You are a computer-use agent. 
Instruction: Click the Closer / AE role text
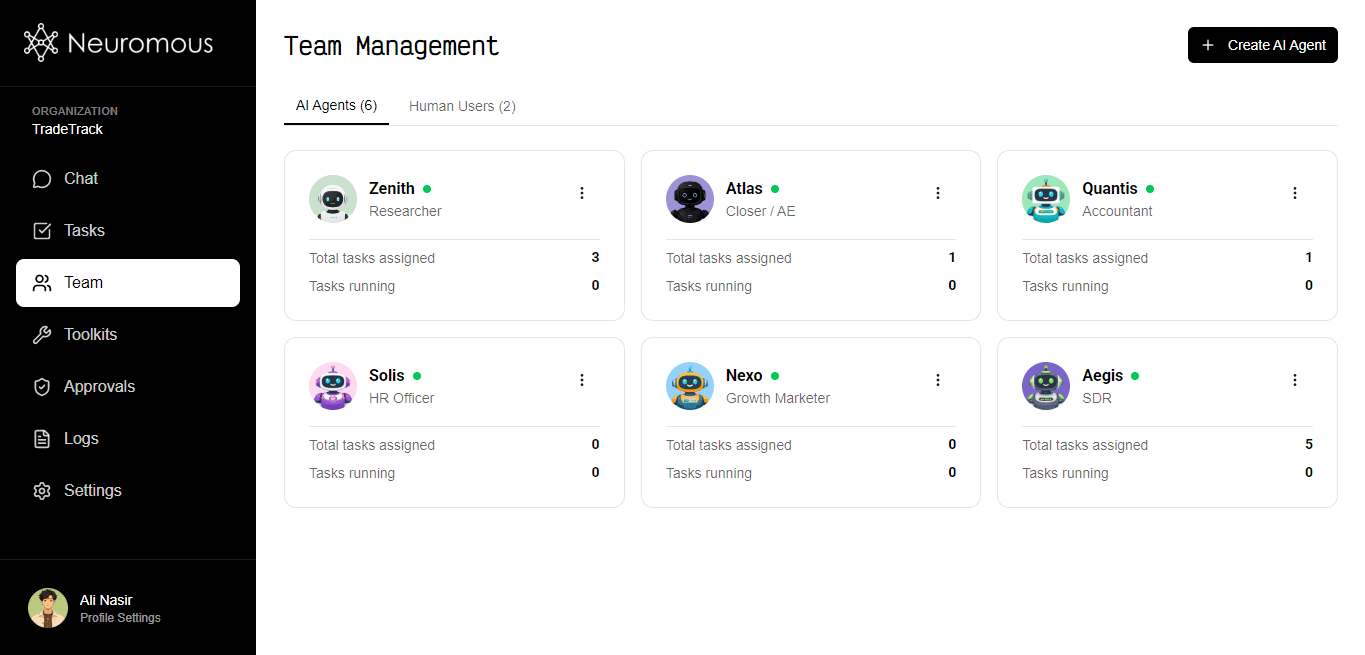pyautogui.click(x=761, y=211)
